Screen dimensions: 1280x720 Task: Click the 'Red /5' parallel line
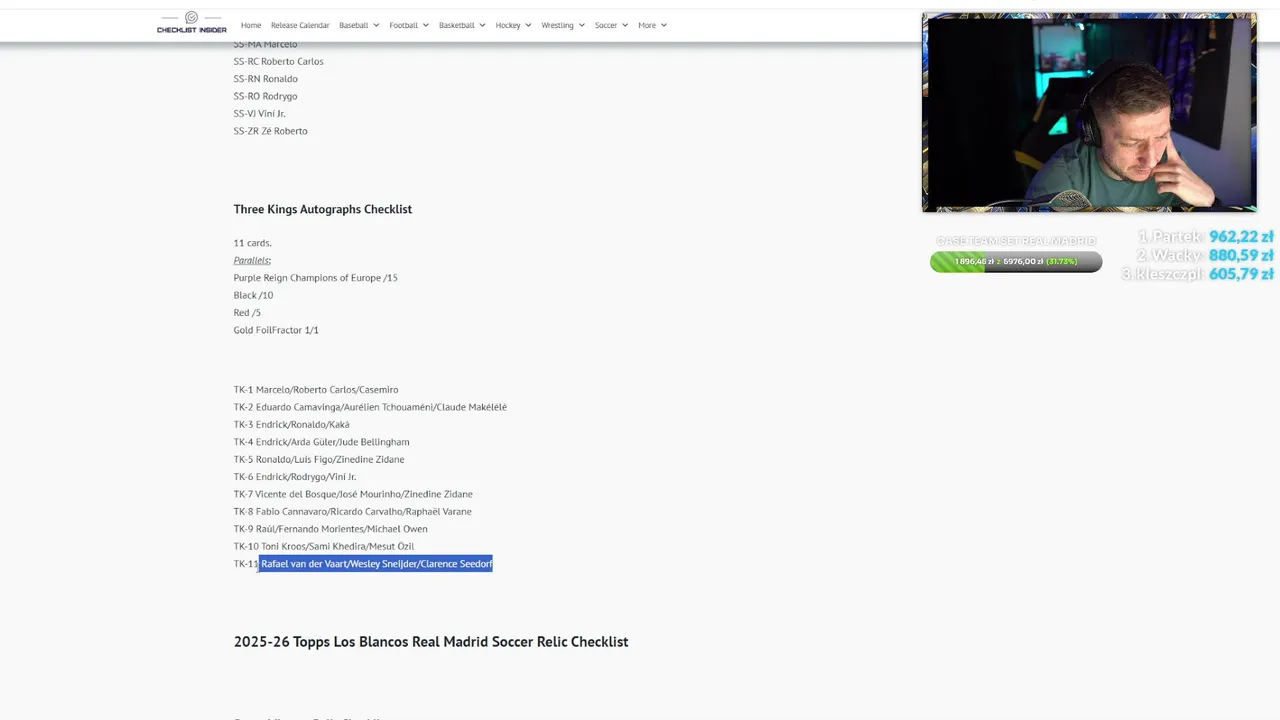[247, 313]
